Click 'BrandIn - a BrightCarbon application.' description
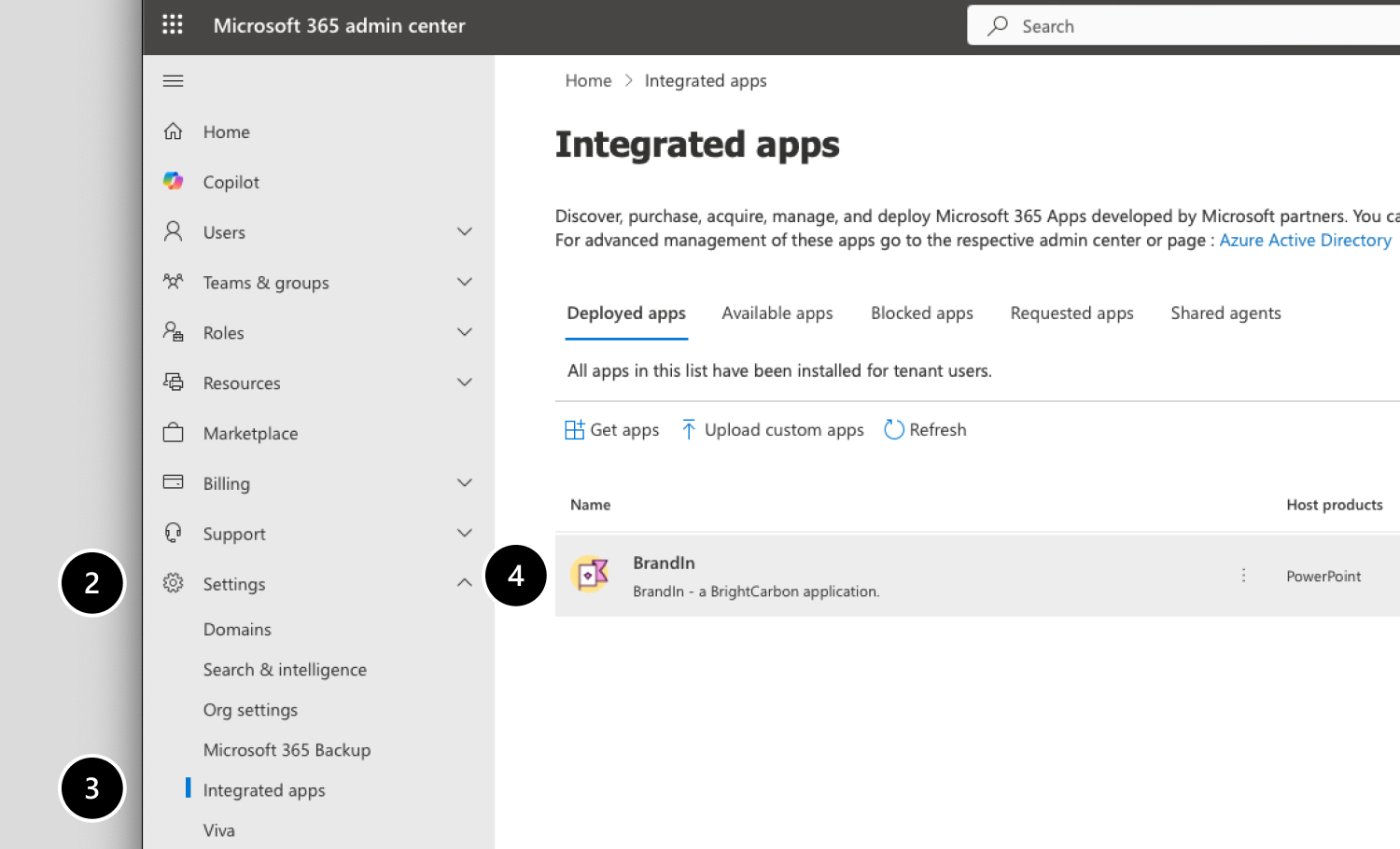Screen dimensions: 1400x849 coord(756,592)
